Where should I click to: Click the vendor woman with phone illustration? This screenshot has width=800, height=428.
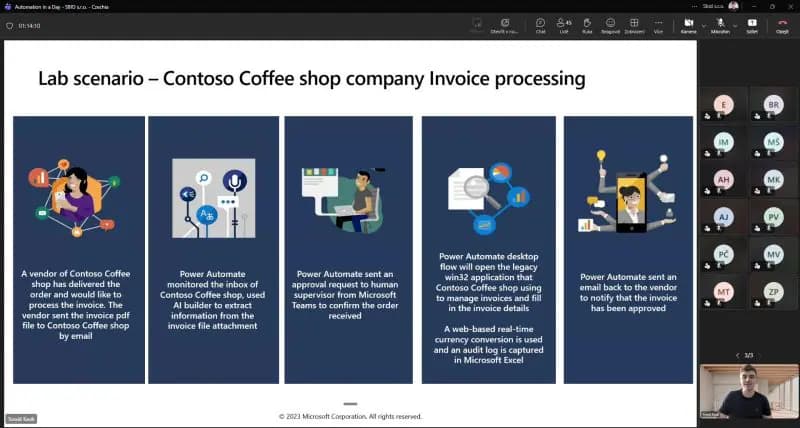74,198
